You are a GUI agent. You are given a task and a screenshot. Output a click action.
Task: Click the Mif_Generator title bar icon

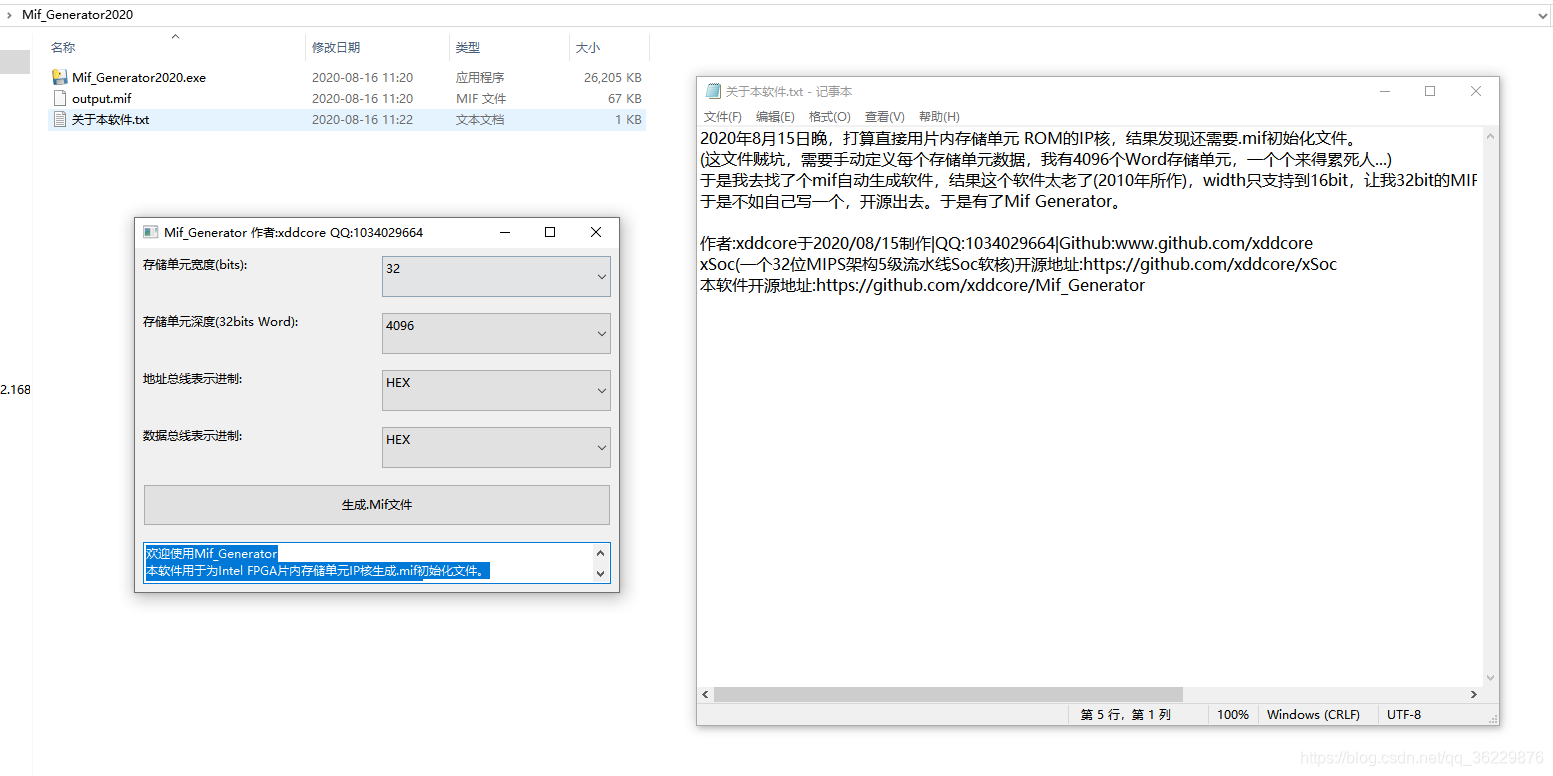[150, 231]
